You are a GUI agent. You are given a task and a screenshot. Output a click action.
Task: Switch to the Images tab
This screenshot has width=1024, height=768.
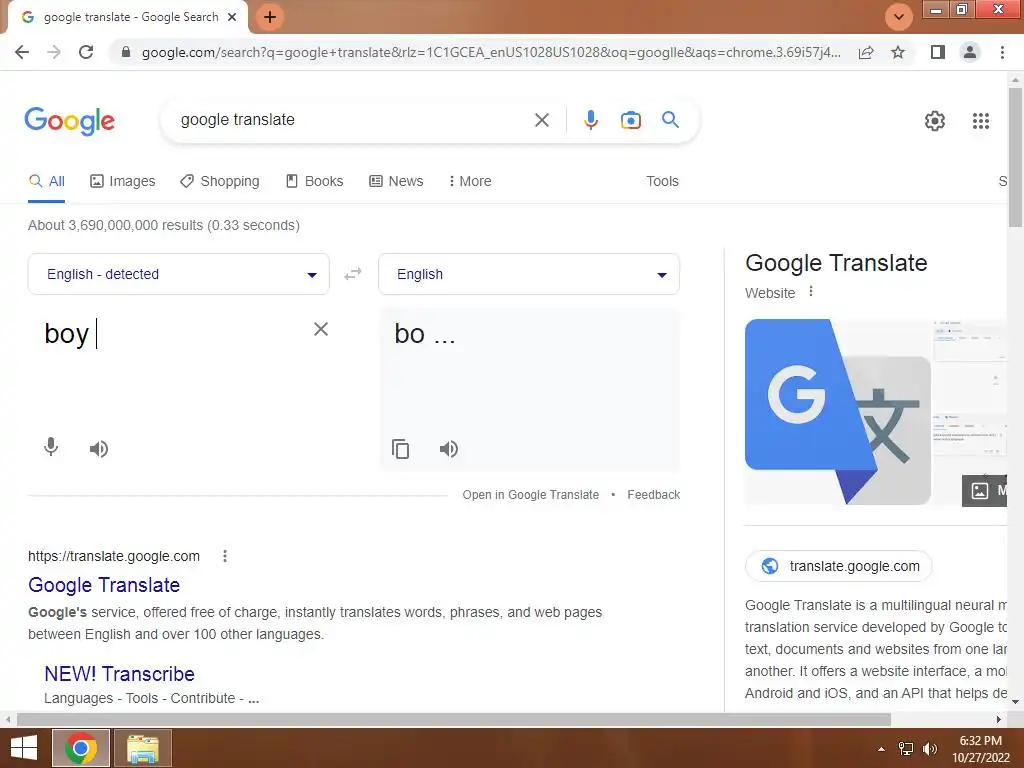123,181
